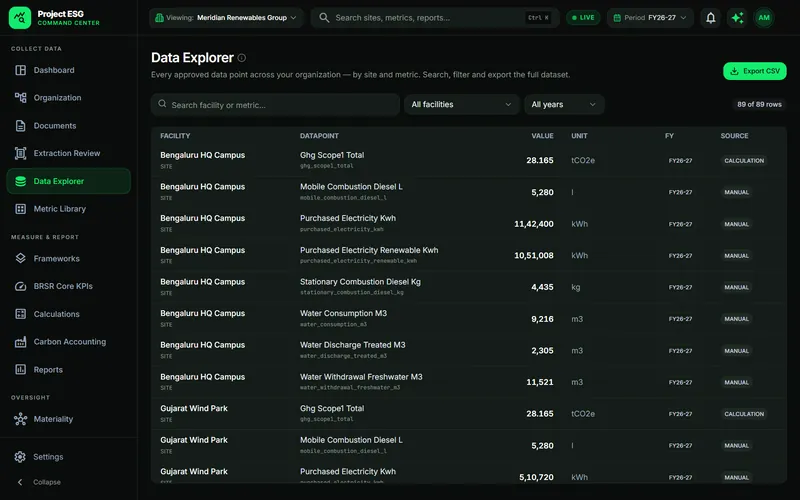This screenshot has height=500, width=800.
Task: Click the info icon beside Data Explorer
Action: [x=242, y=58]
